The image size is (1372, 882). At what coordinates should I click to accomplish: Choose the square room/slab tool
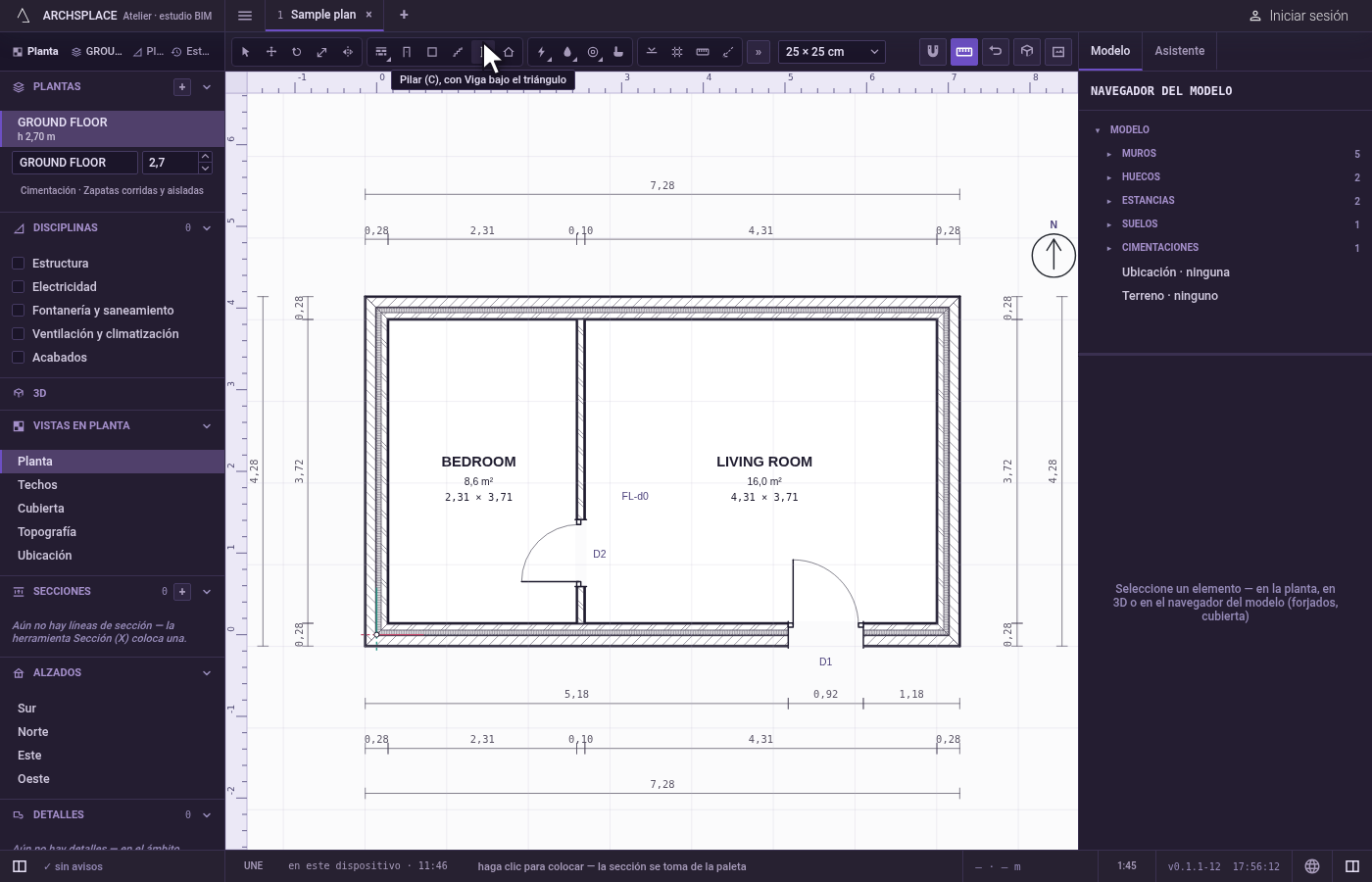click(432, 52)
